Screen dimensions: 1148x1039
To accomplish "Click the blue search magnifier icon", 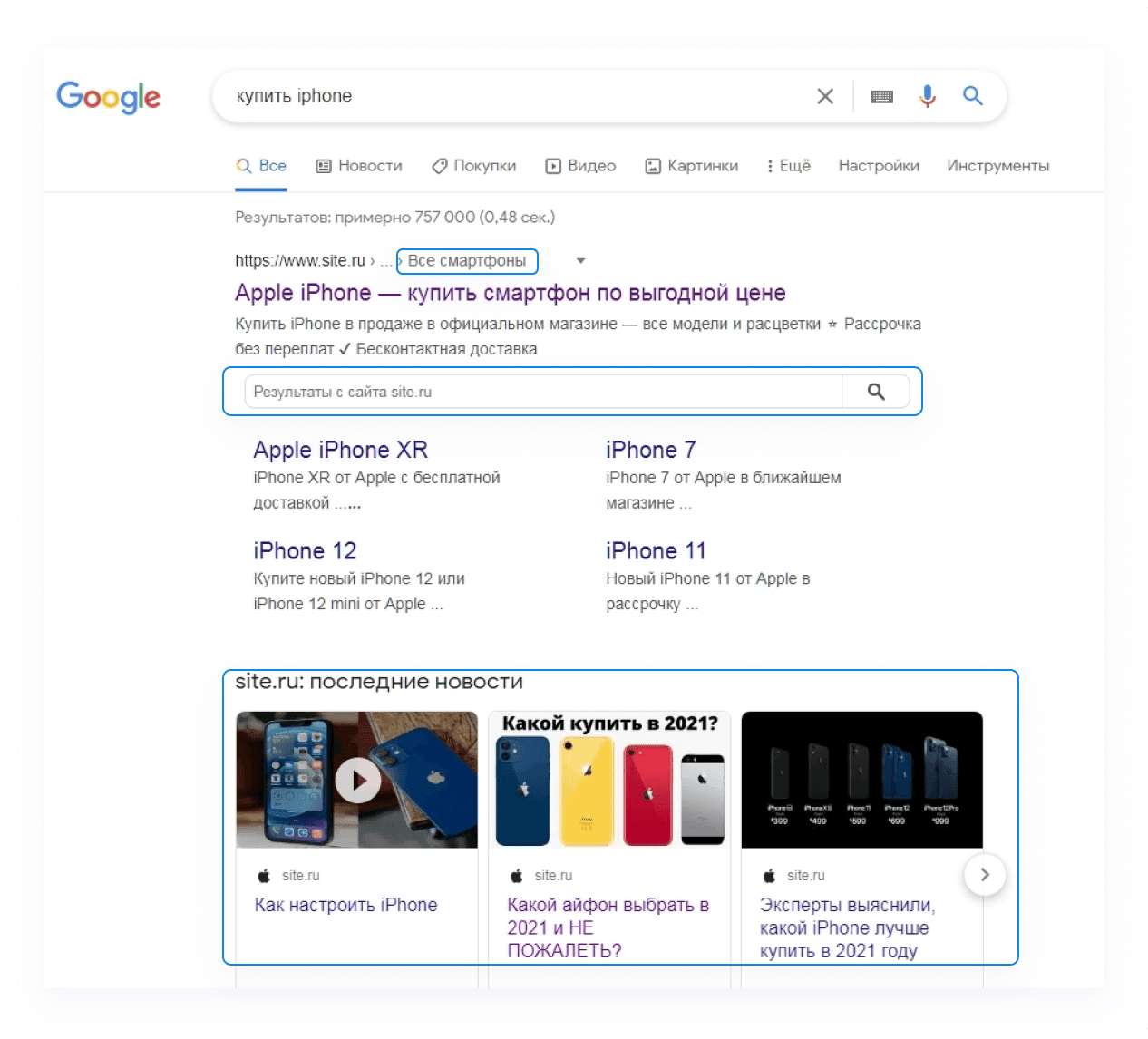I will click(972, 96).
